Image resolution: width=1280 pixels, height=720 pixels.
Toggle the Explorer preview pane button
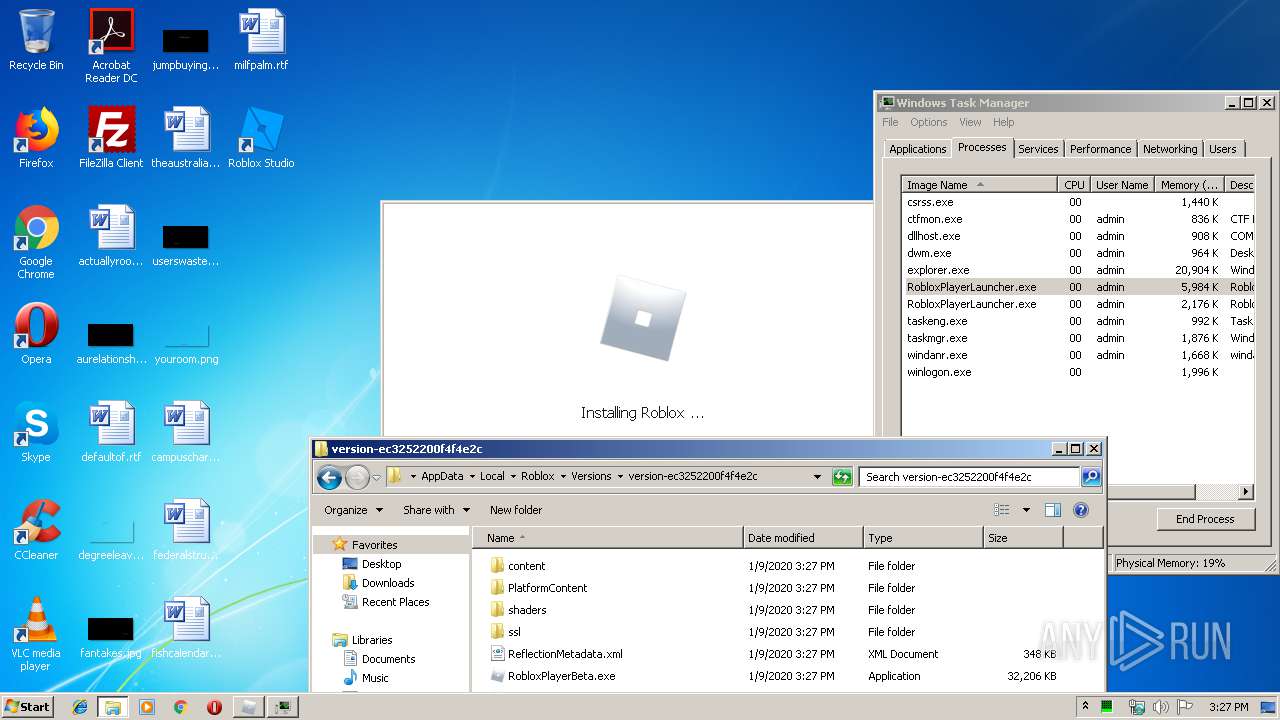pos(1052,510)
